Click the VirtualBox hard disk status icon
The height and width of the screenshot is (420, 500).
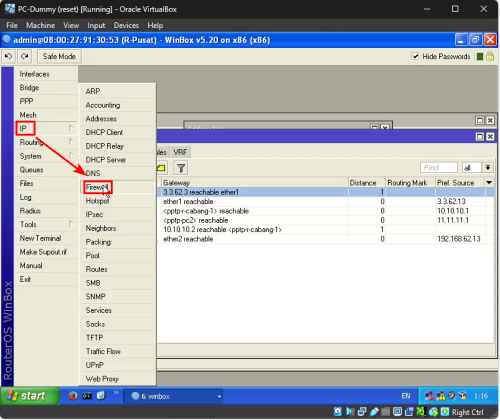click(x=338, y=412)
